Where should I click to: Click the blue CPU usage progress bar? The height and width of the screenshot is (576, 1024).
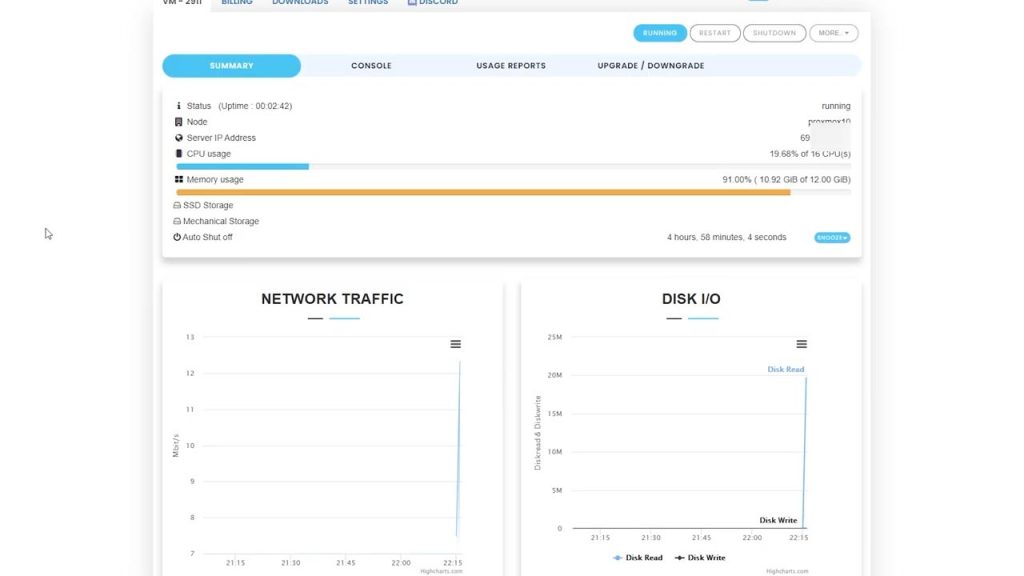[242, 167]
